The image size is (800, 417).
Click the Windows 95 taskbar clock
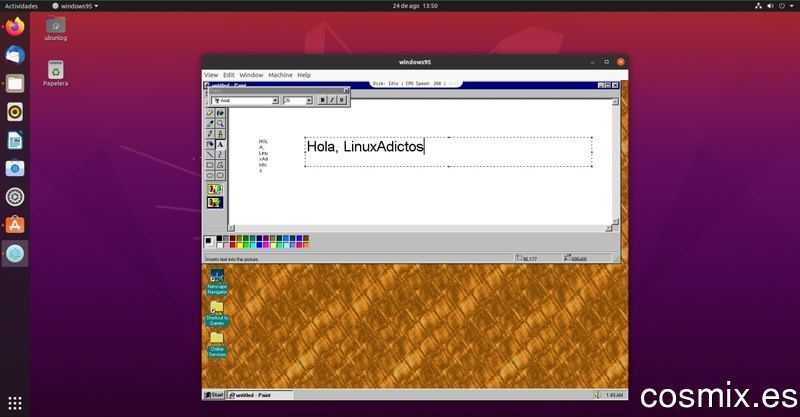click(x=614, y=395)
